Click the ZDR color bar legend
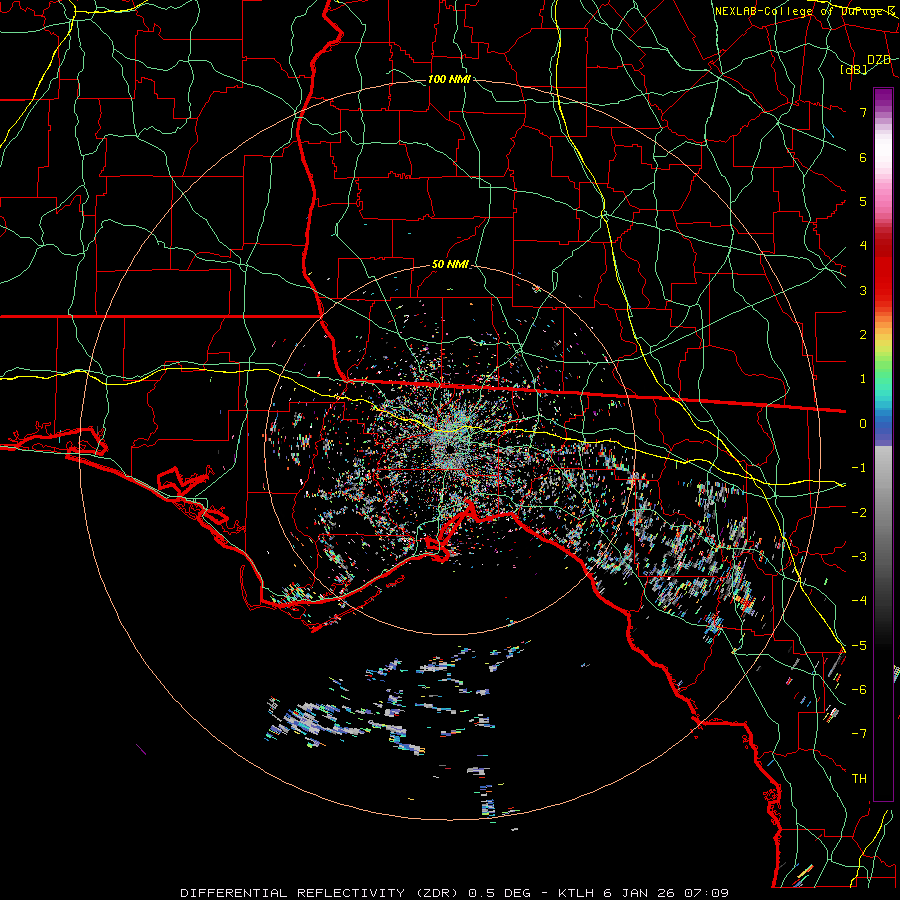The height and width of the screenshot is (900, 900). [883, 444]
